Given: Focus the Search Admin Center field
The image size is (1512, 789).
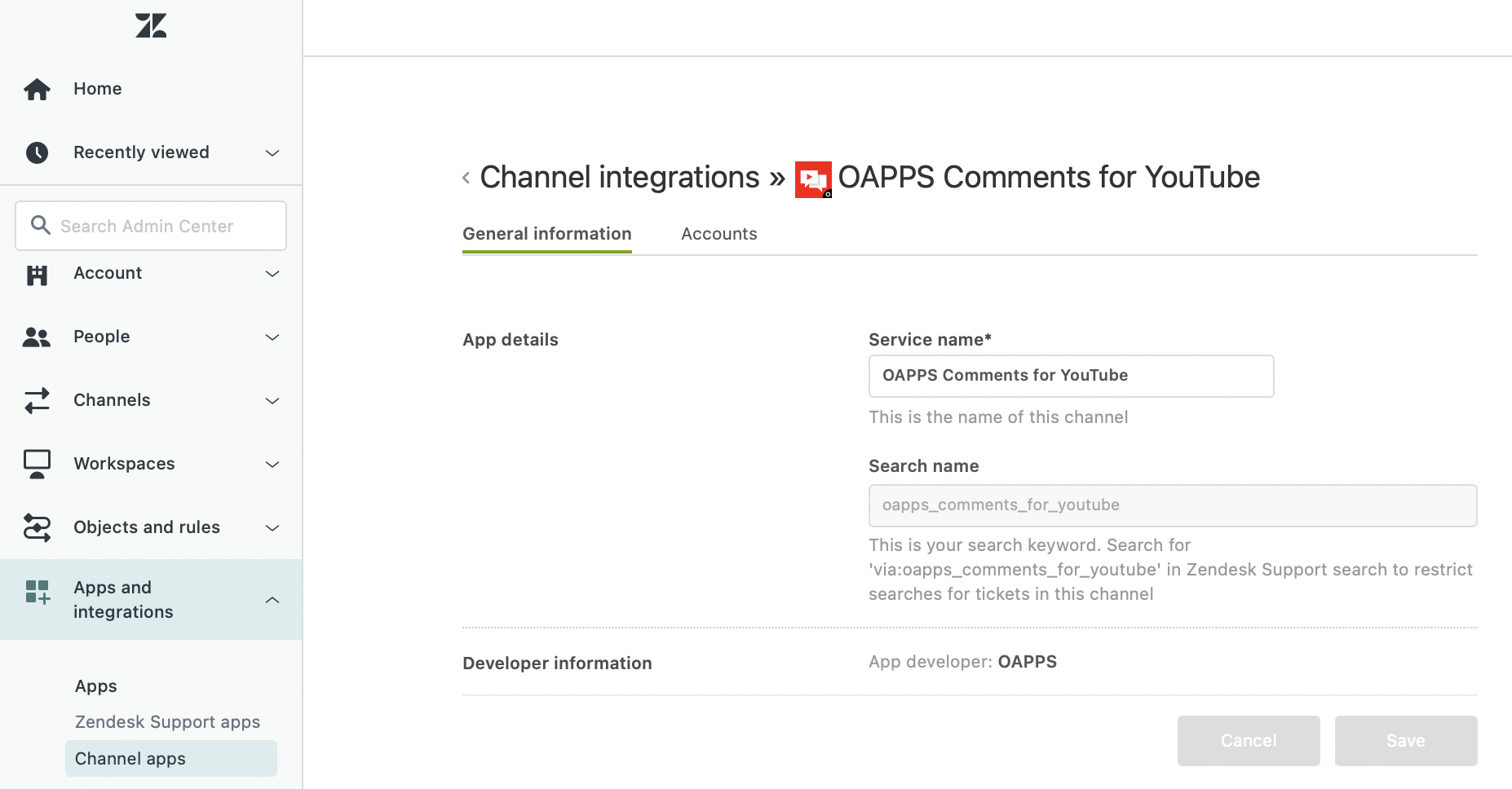Looking at the screenshot, I should tap(151, 226).
